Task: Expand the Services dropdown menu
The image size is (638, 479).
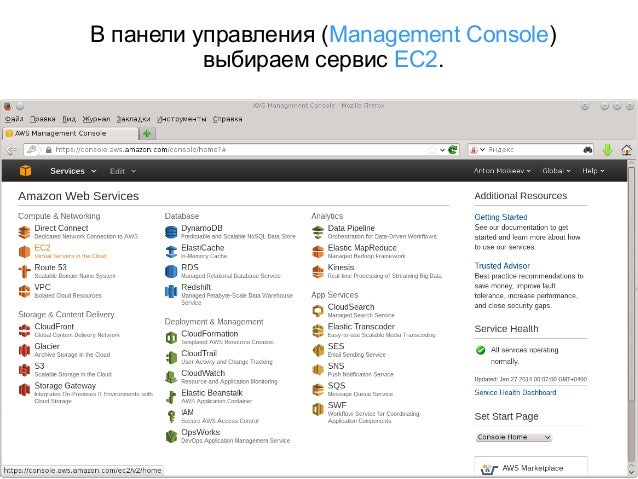Action: point(73,171)
